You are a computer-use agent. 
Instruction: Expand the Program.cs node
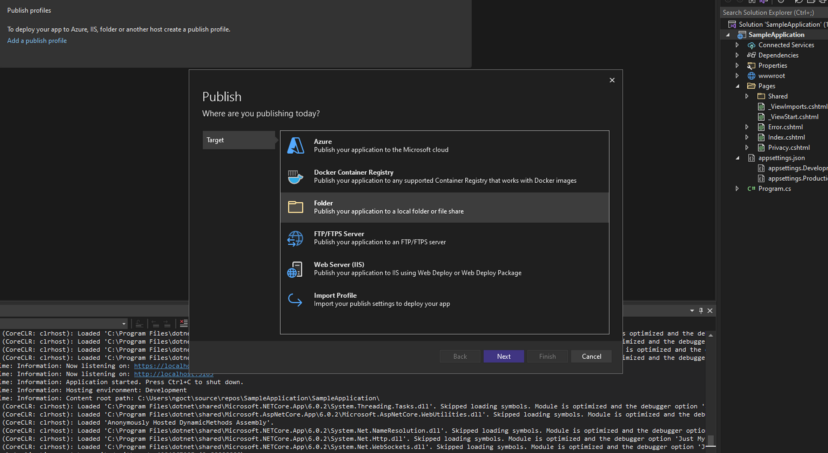(x=738, y=188)
